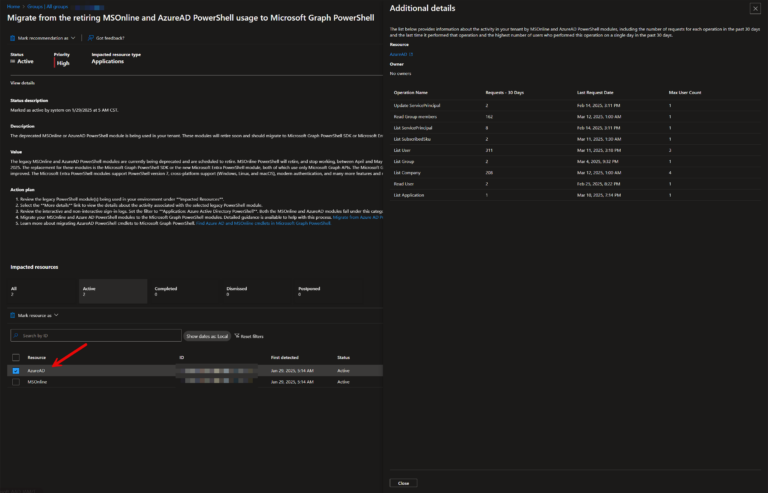Click the Search by ID field

tap(96, 336)
